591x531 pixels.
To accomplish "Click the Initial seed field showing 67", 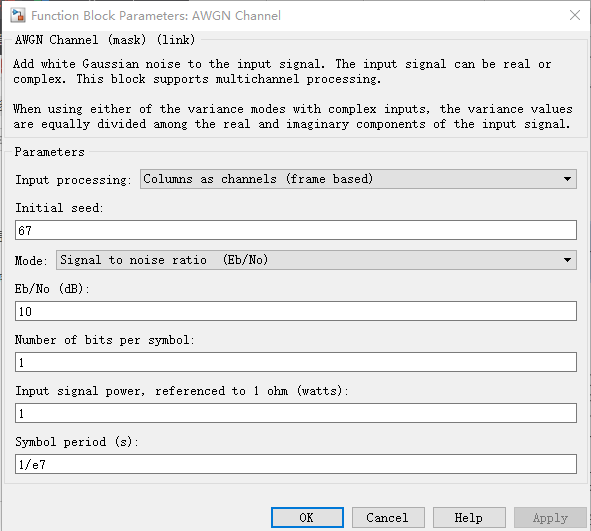I will tap(296, 230).
